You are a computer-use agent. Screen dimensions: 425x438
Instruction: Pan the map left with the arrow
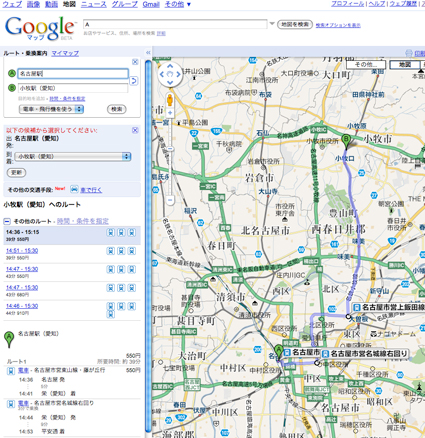pyautogui.click(x=162, y=74)
